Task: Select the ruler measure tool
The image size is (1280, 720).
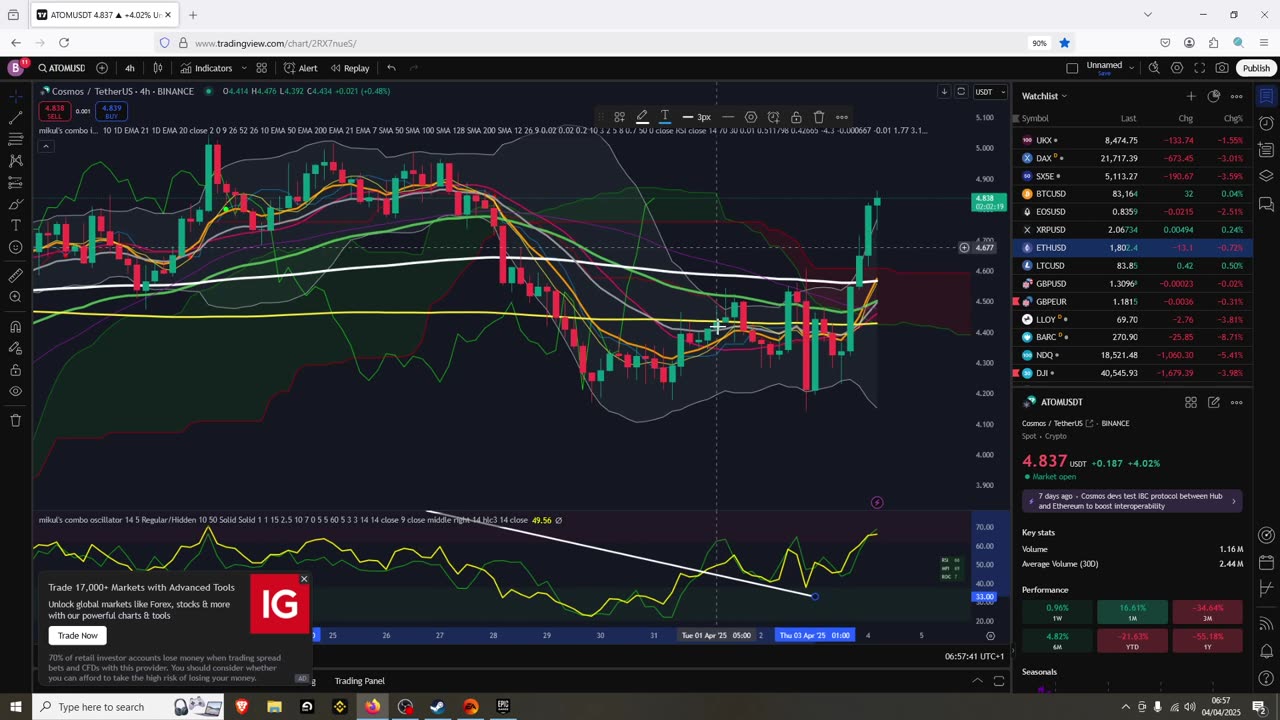Action: click(15, 275)
